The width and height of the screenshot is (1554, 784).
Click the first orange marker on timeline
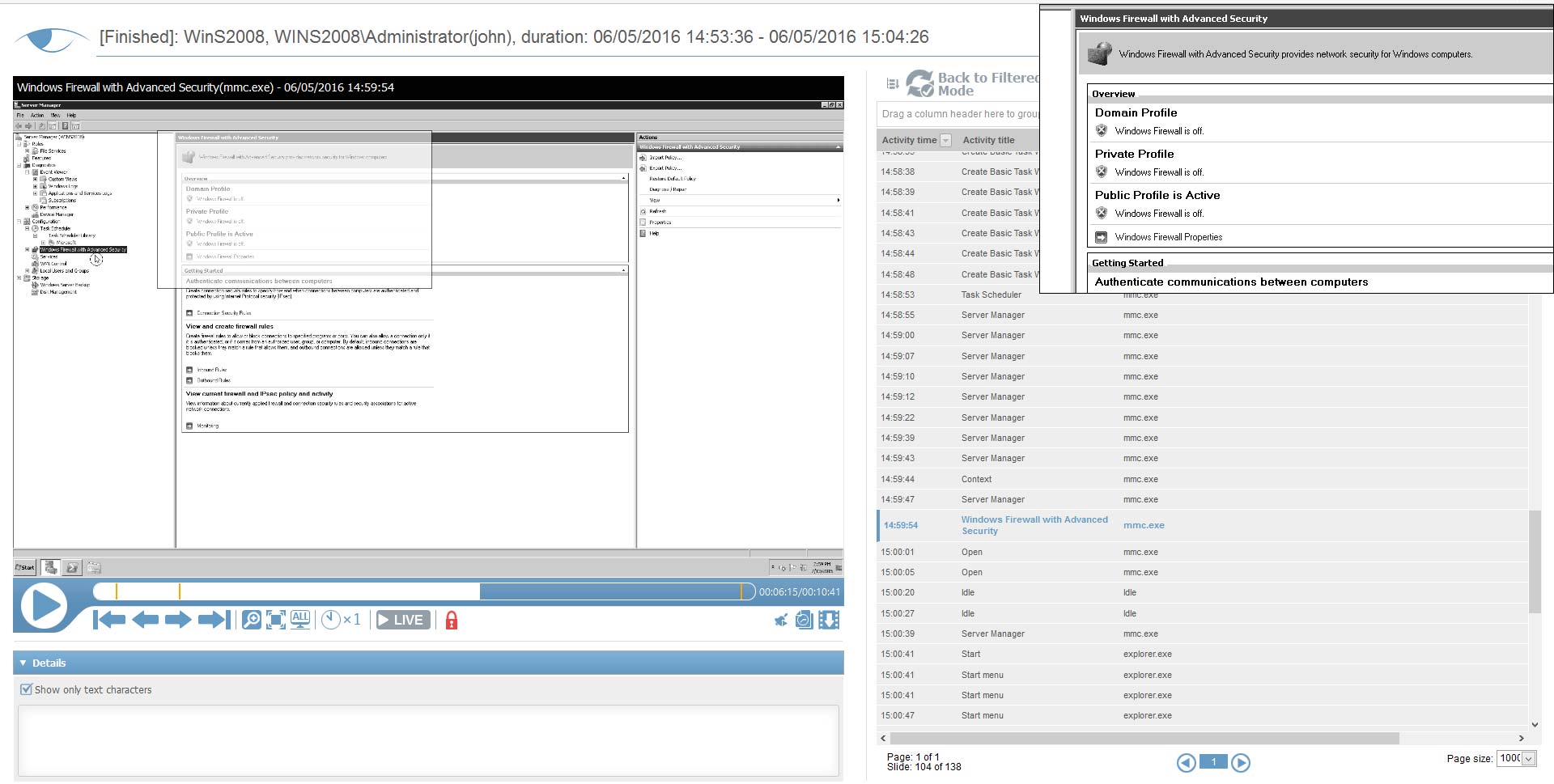pos(116,591)
